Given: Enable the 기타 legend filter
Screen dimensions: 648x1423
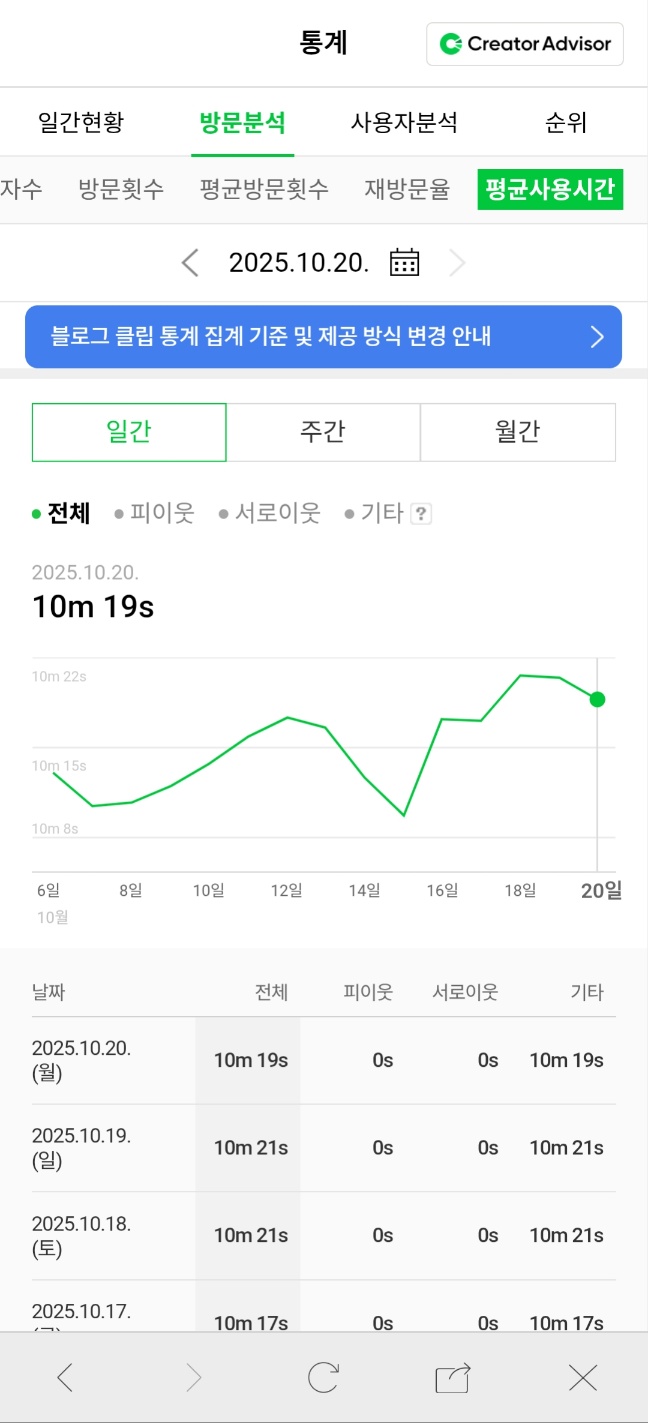Looking at the screenshot, I should pos(380,513).
